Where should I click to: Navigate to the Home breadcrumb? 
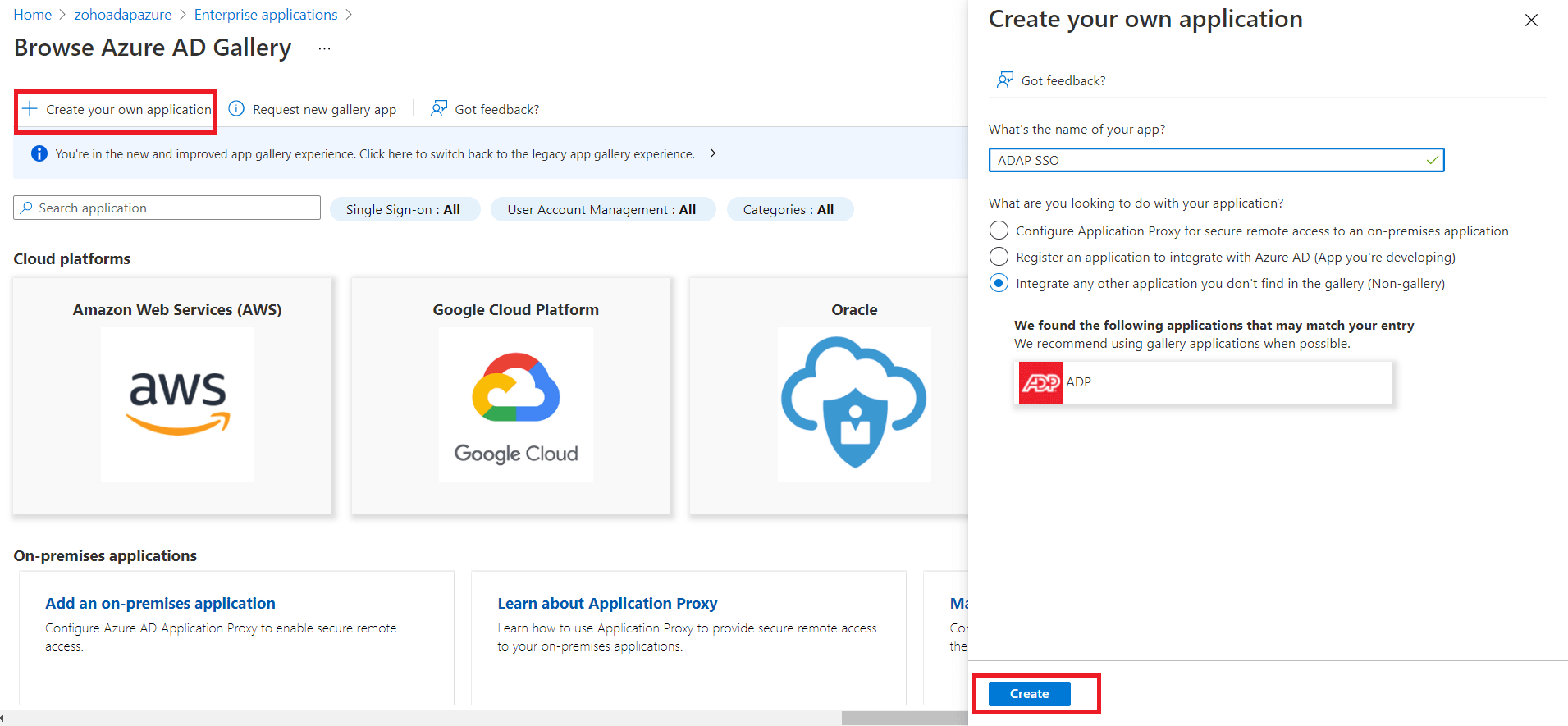[33, 15]
